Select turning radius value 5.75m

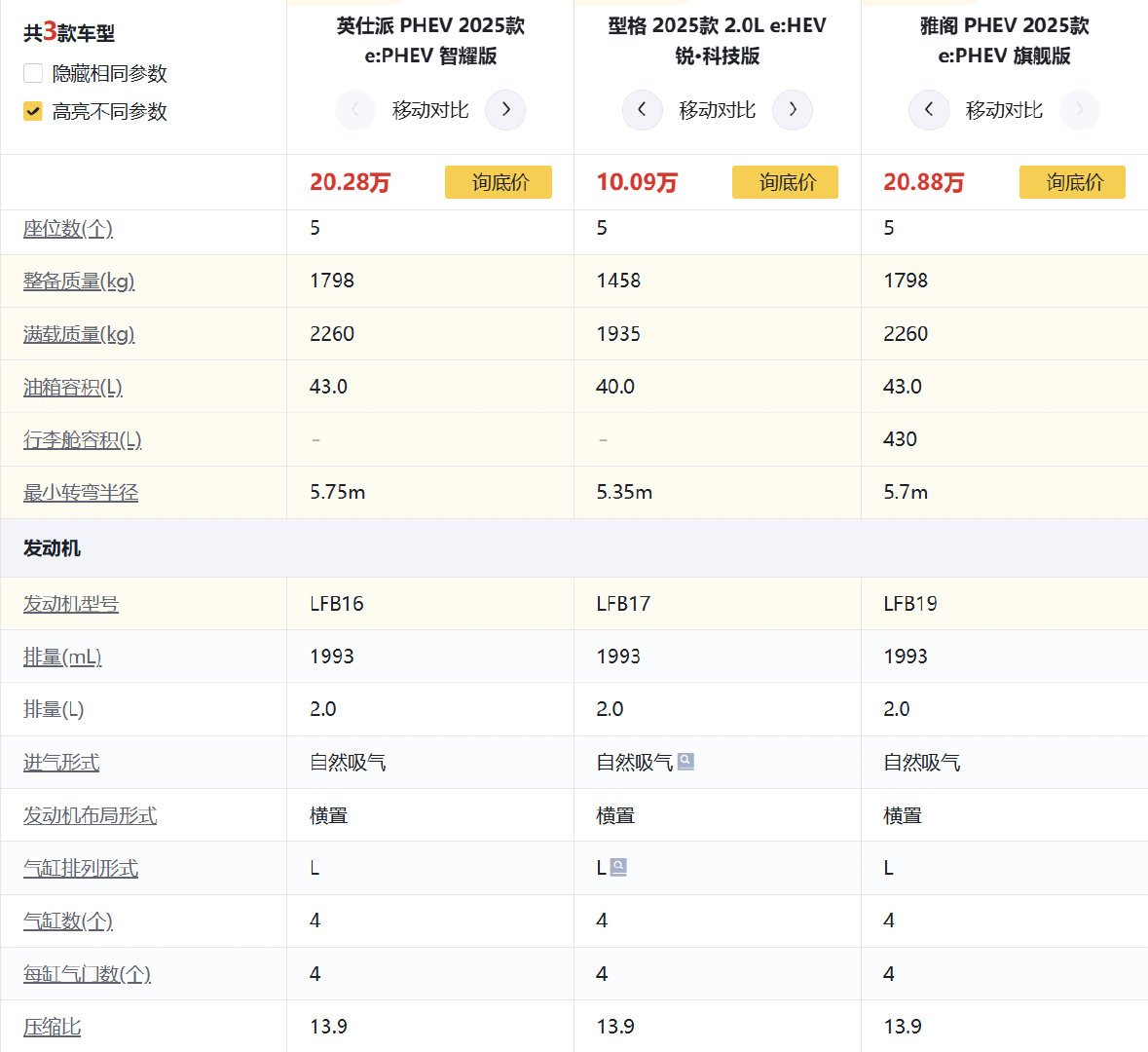[338, 492]
